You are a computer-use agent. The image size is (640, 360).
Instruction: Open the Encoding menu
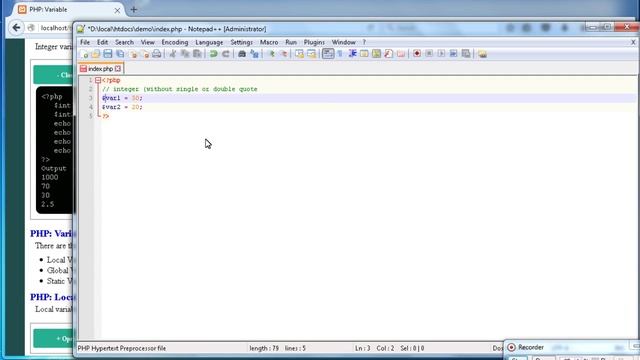coord(175,42)
